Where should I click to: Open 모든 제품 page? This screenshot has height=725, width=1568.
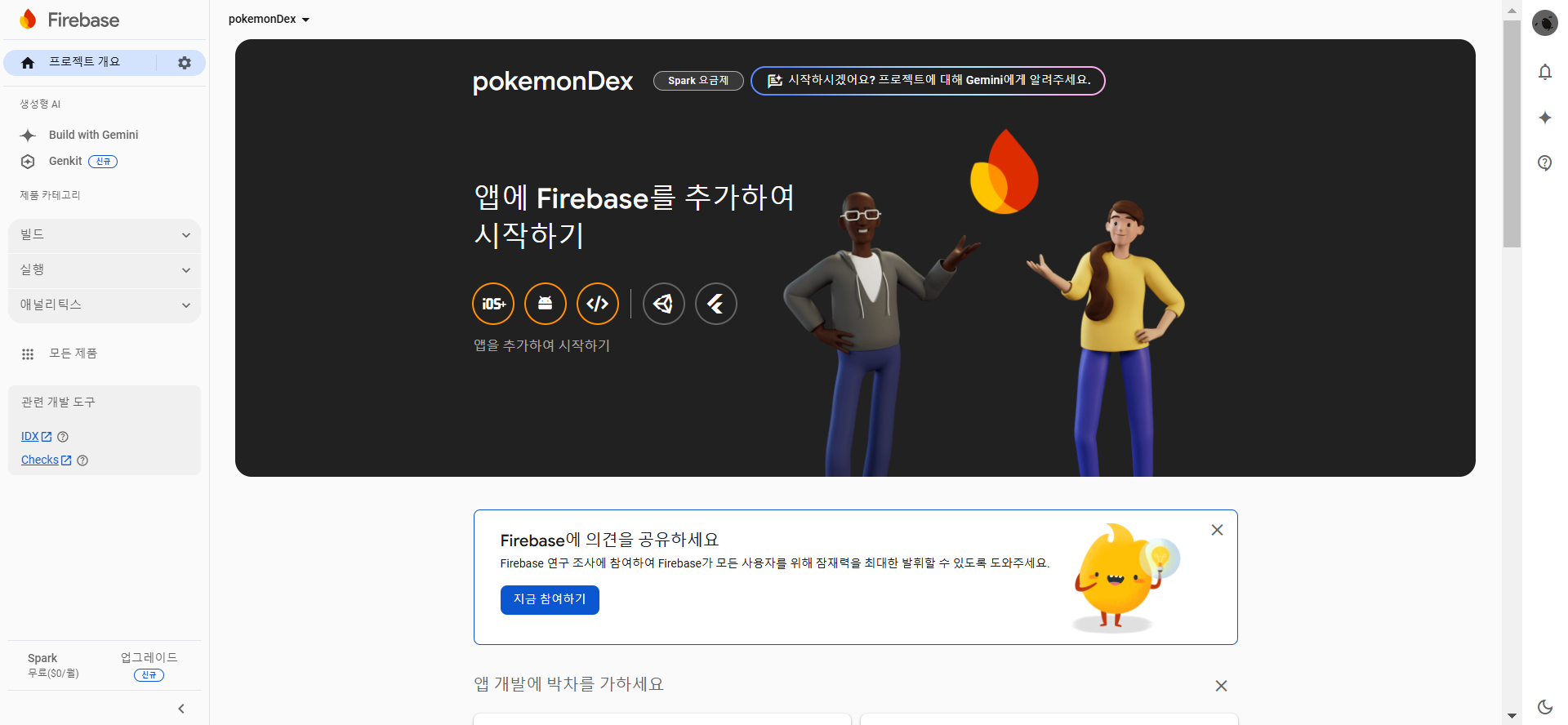point(73,354)
